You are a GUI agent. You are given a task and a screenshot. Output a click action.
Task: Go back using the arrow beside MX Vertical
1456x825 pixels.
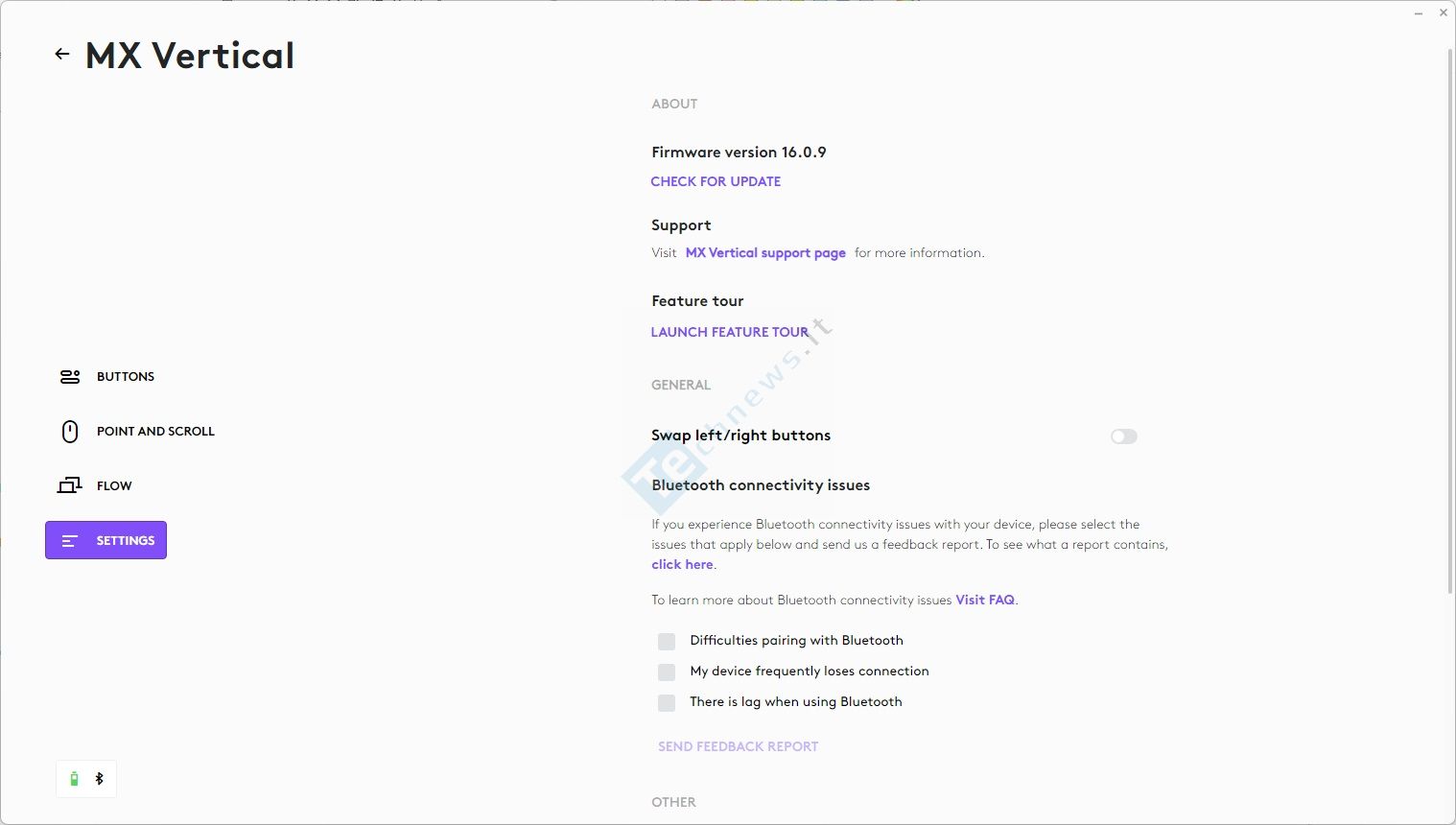click(62, 55)
